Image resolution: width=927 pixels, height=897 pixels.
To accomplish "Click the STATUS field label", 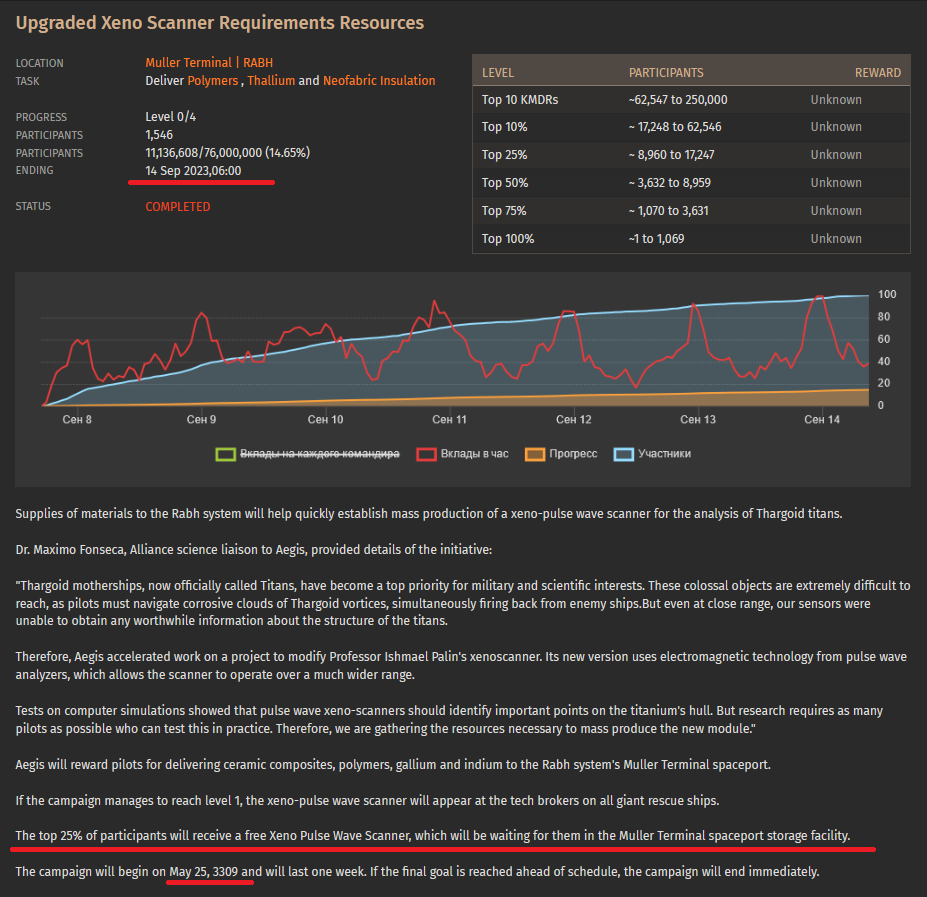I will 33,206.
